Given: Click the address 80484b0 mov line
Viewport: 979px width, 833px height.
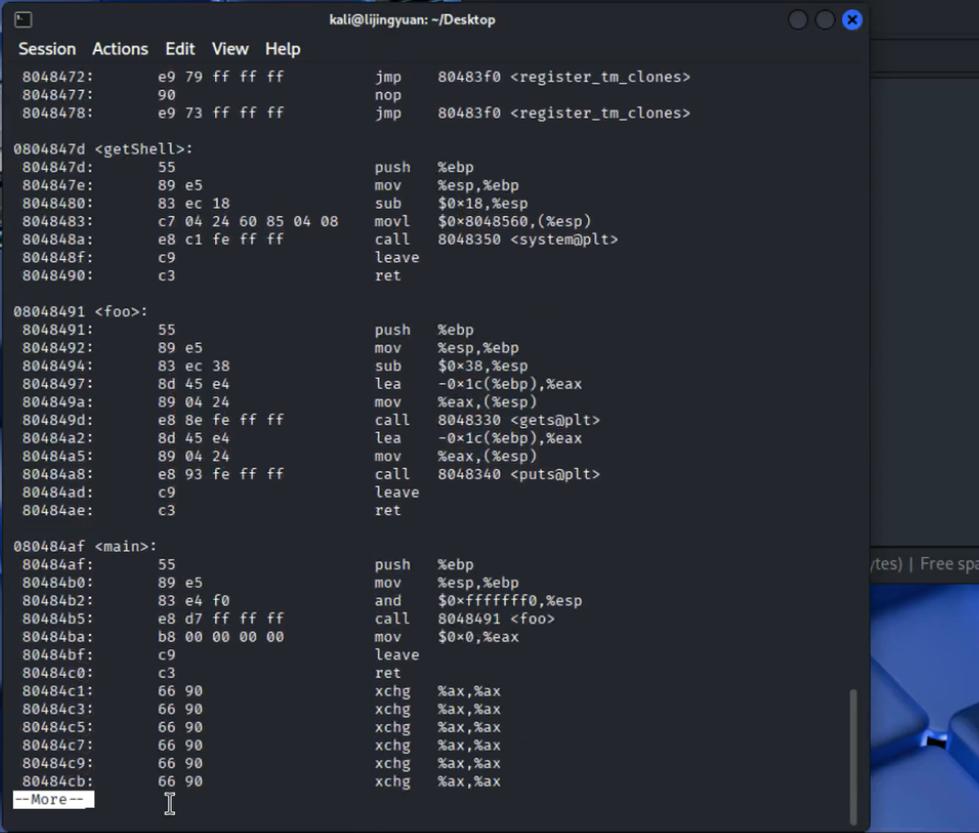Looking at the screenshot, I should pos(270,582).
